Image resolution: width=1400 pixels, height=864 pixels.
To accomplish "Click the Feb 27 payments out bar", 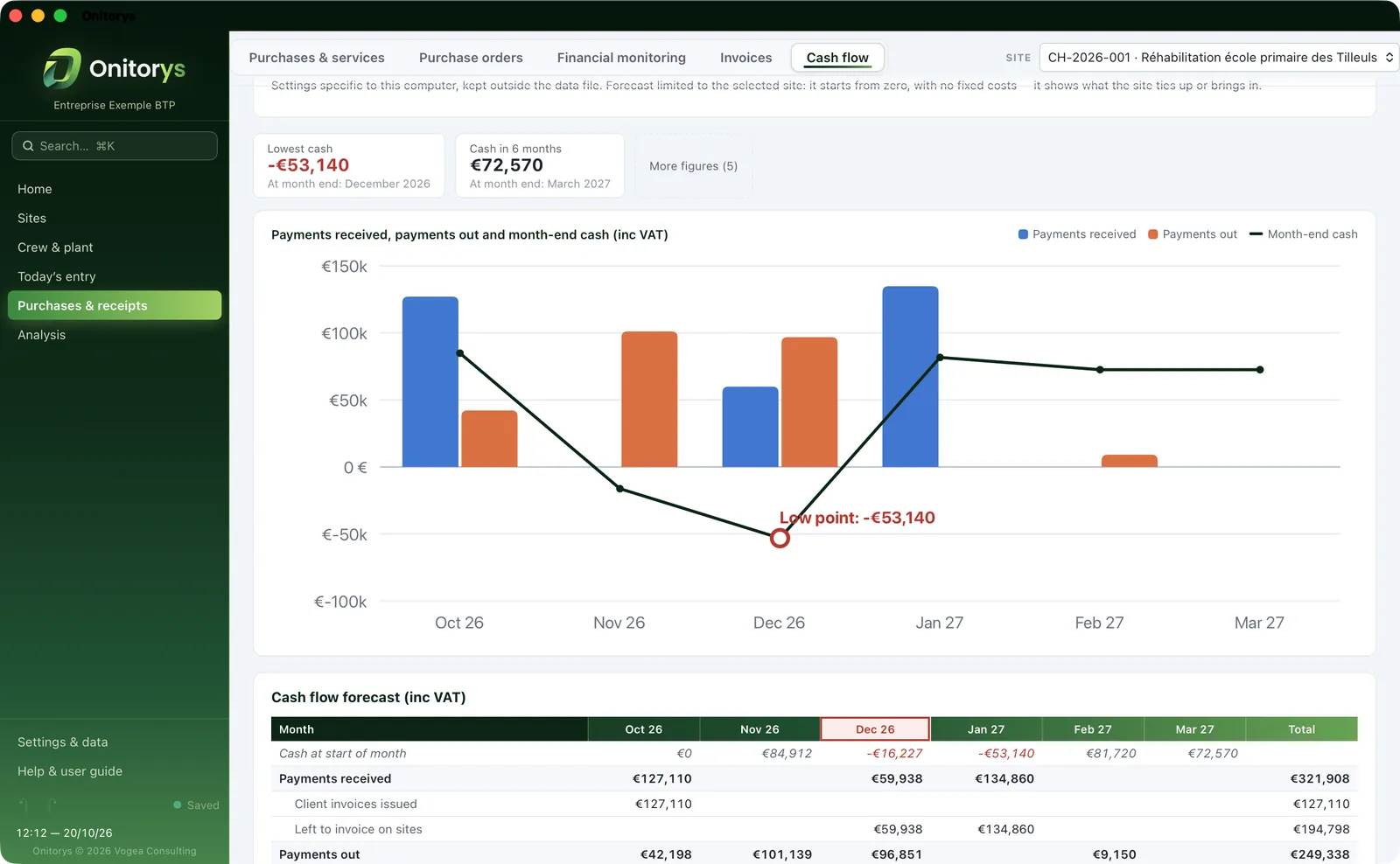I will pyautogui.click(x=1129, y=461).
